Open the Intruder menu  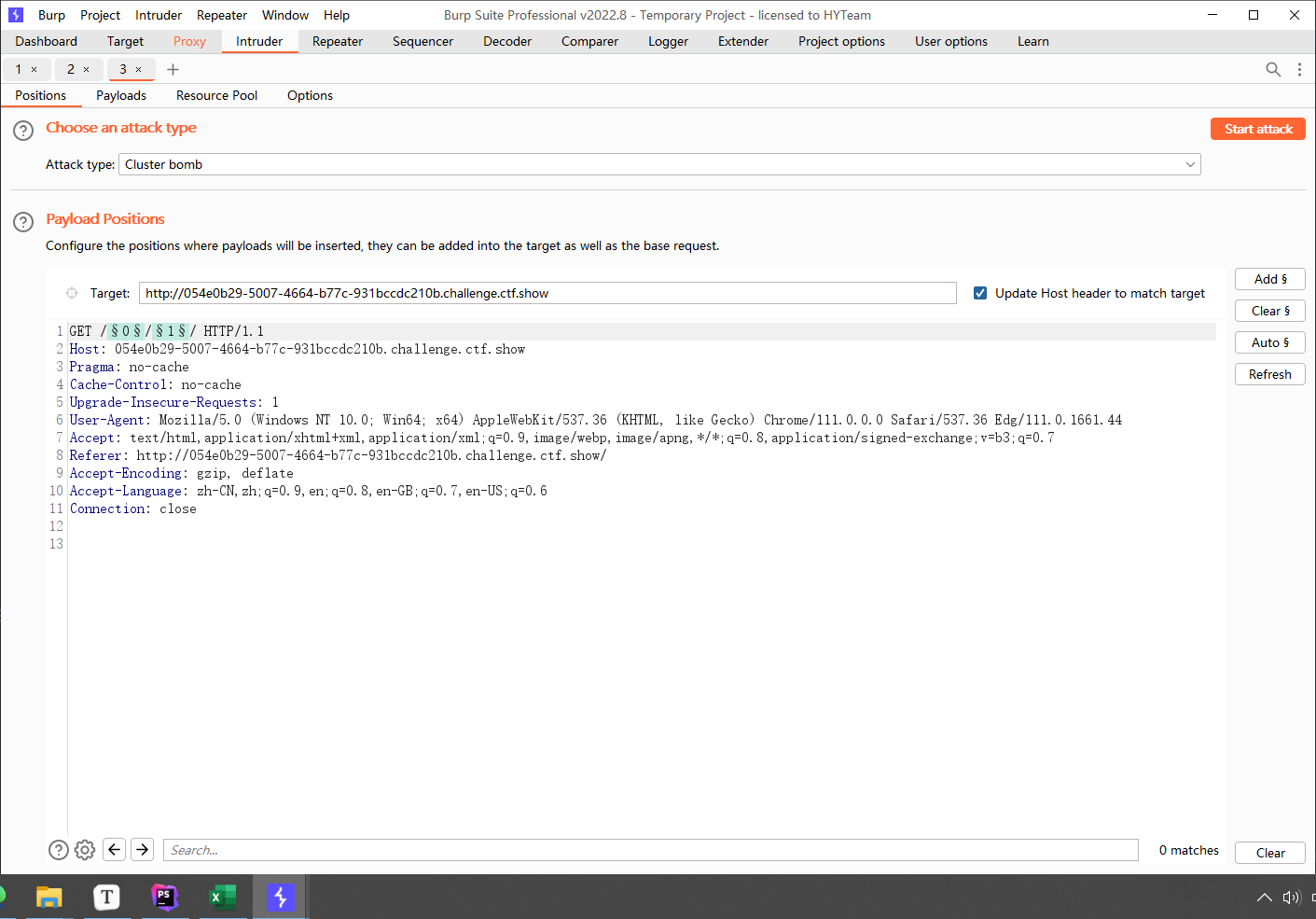[x=159, y=15]
